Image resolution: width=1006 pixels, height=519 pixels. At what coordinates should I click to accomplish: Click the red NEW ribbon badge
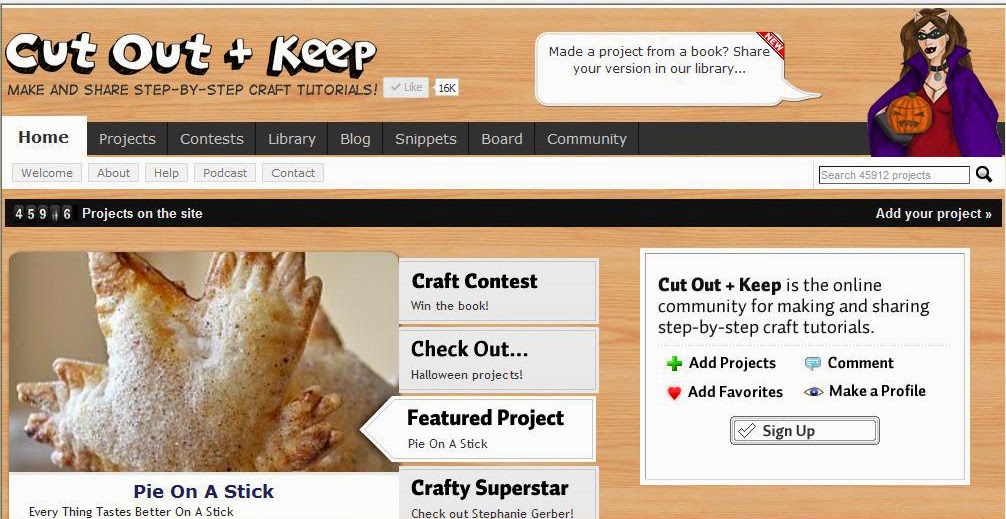pos(772,44)
